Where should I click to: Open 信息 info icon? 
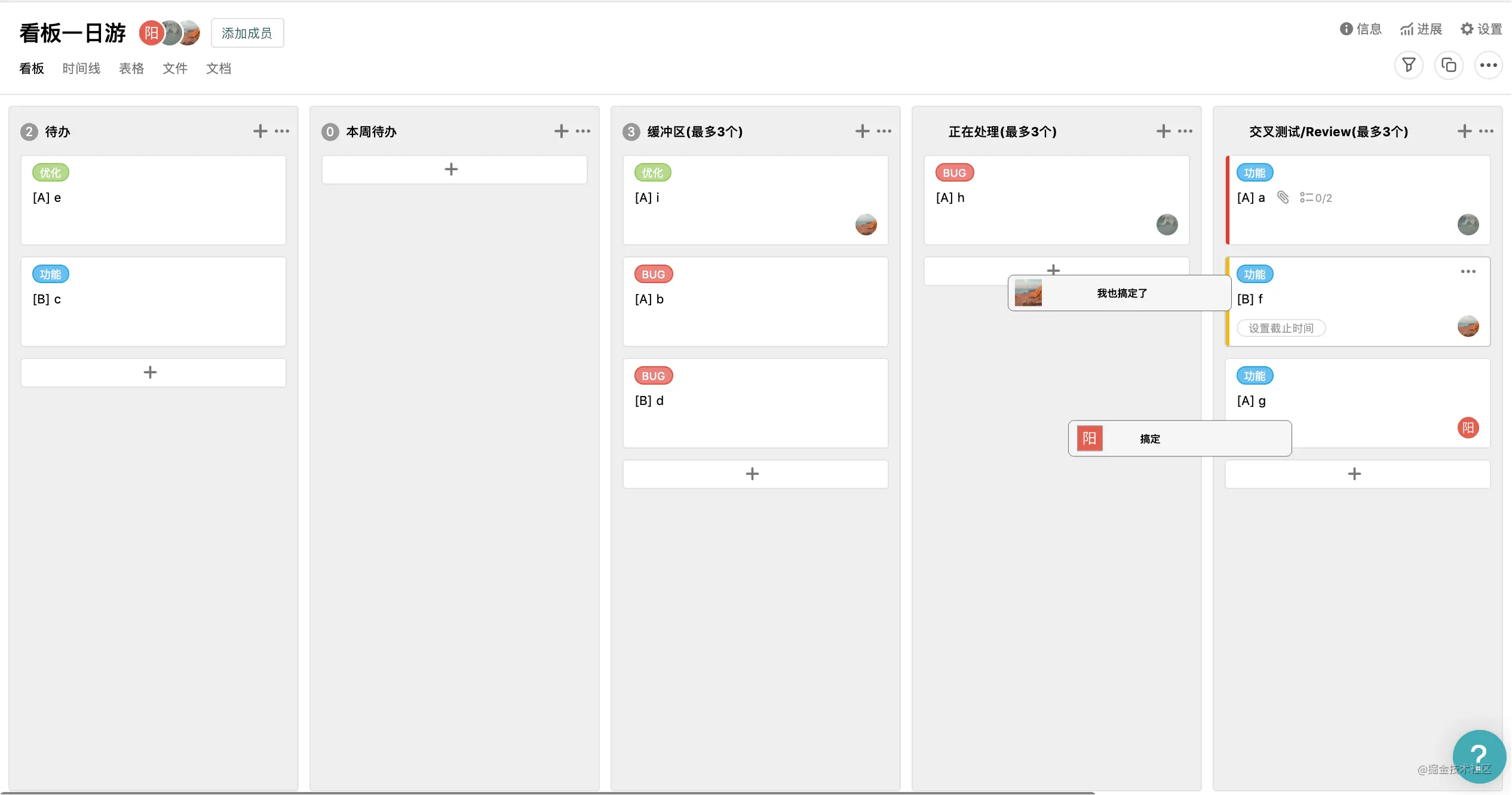[1346, 29]
